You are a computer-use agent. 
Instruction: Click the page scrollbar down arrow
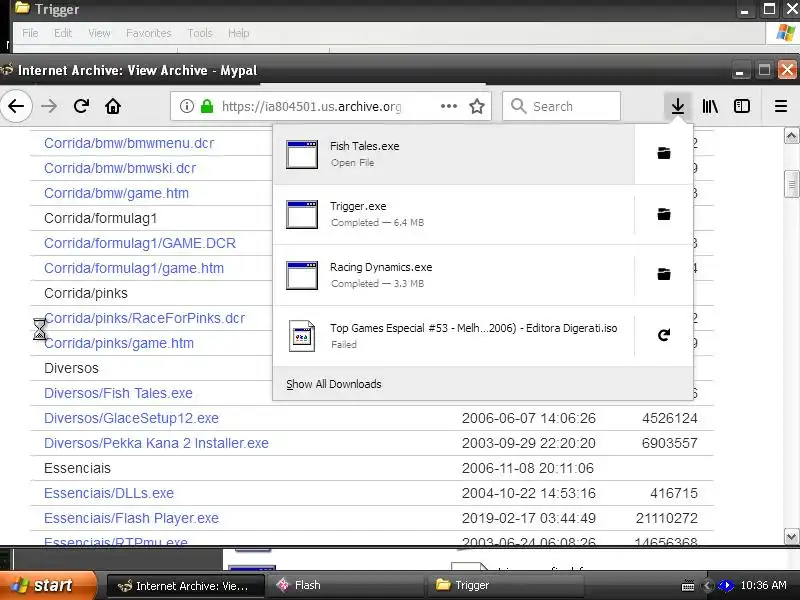(x=791, y=537)
